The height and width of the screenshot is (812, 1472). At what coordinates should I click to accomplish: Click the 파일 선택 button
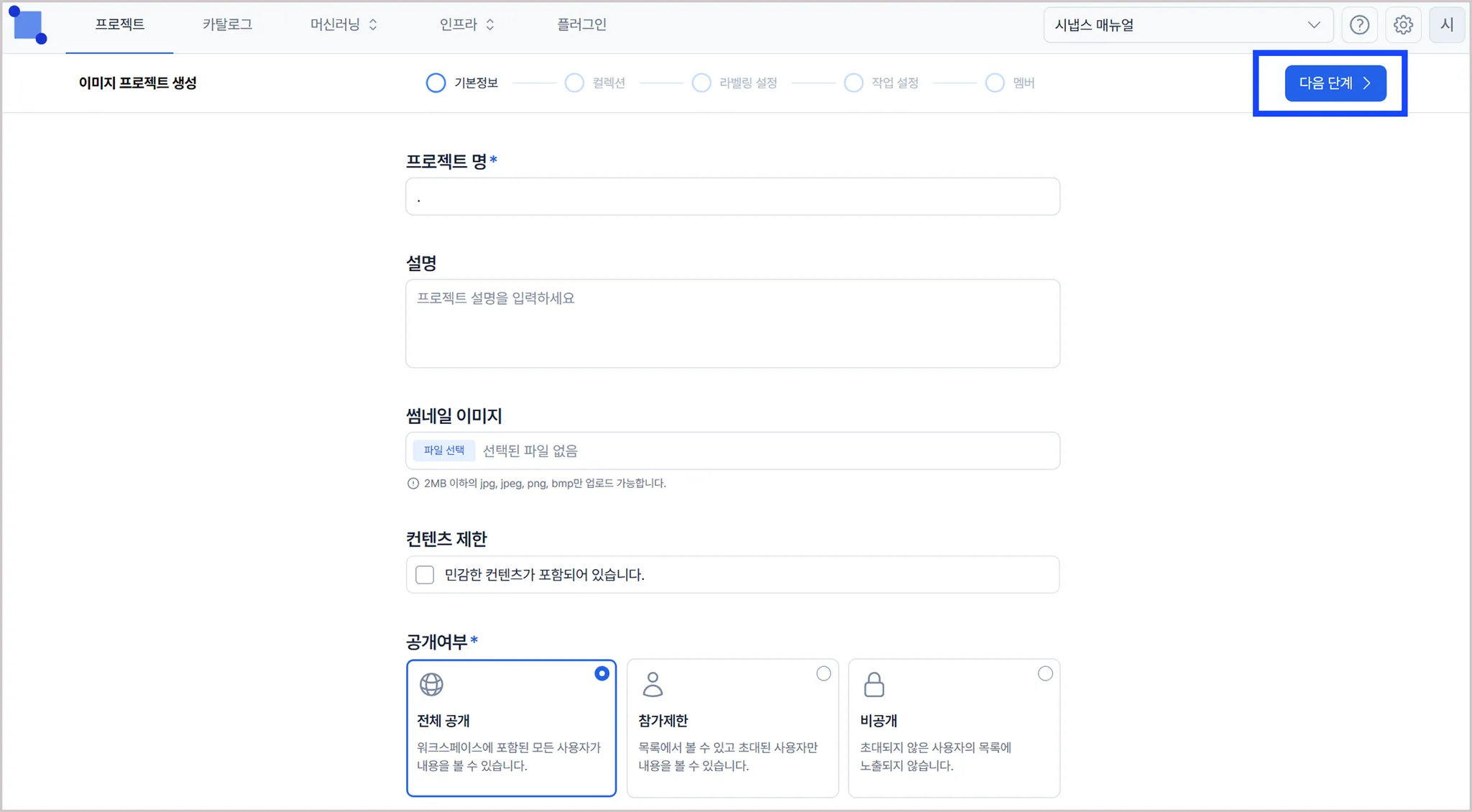pyautogui.click(x=443, y=451)
